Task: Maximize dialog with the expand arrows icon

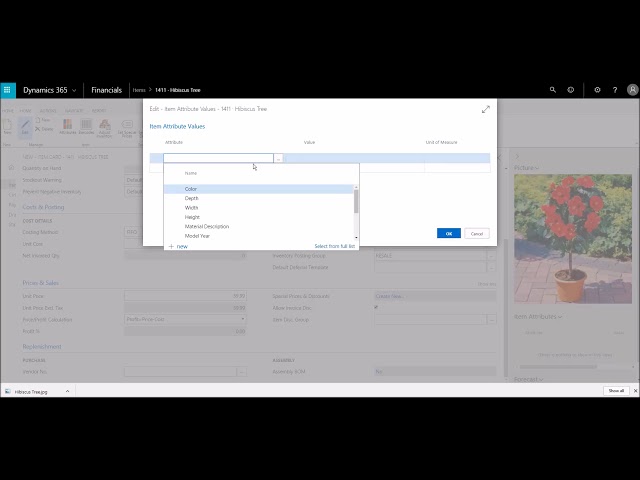Action: click(x=486, y=109)
